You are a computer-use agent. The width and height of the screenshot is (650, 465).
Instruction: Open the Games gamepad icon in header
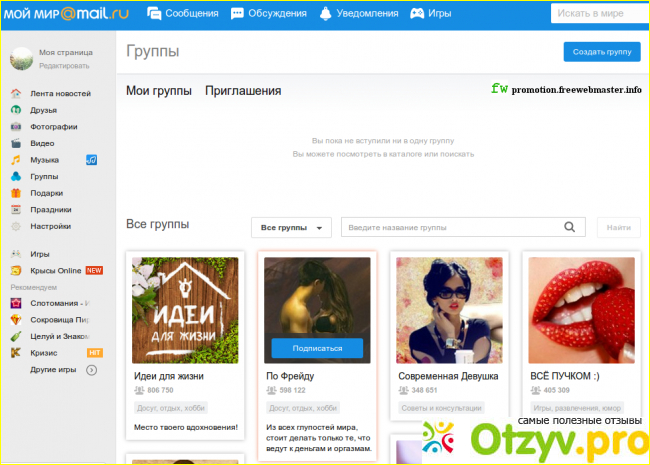(x=418, y=14)
